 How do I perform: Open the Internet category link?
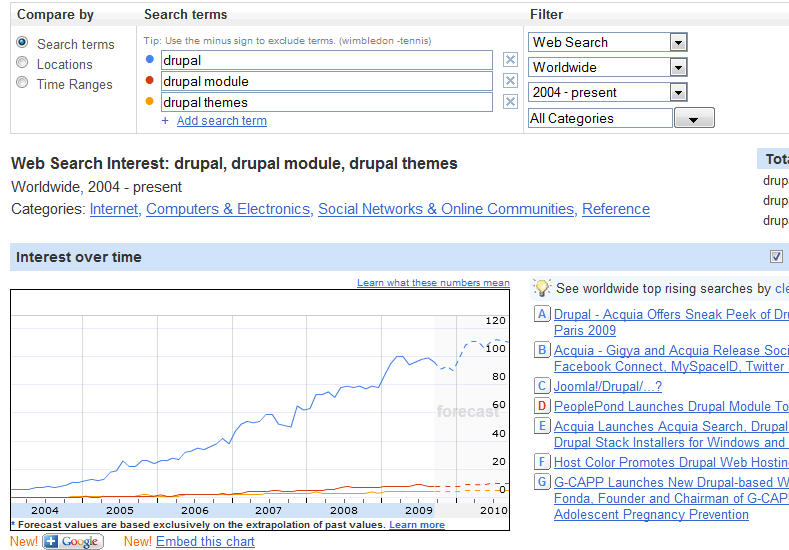(114, 209)
